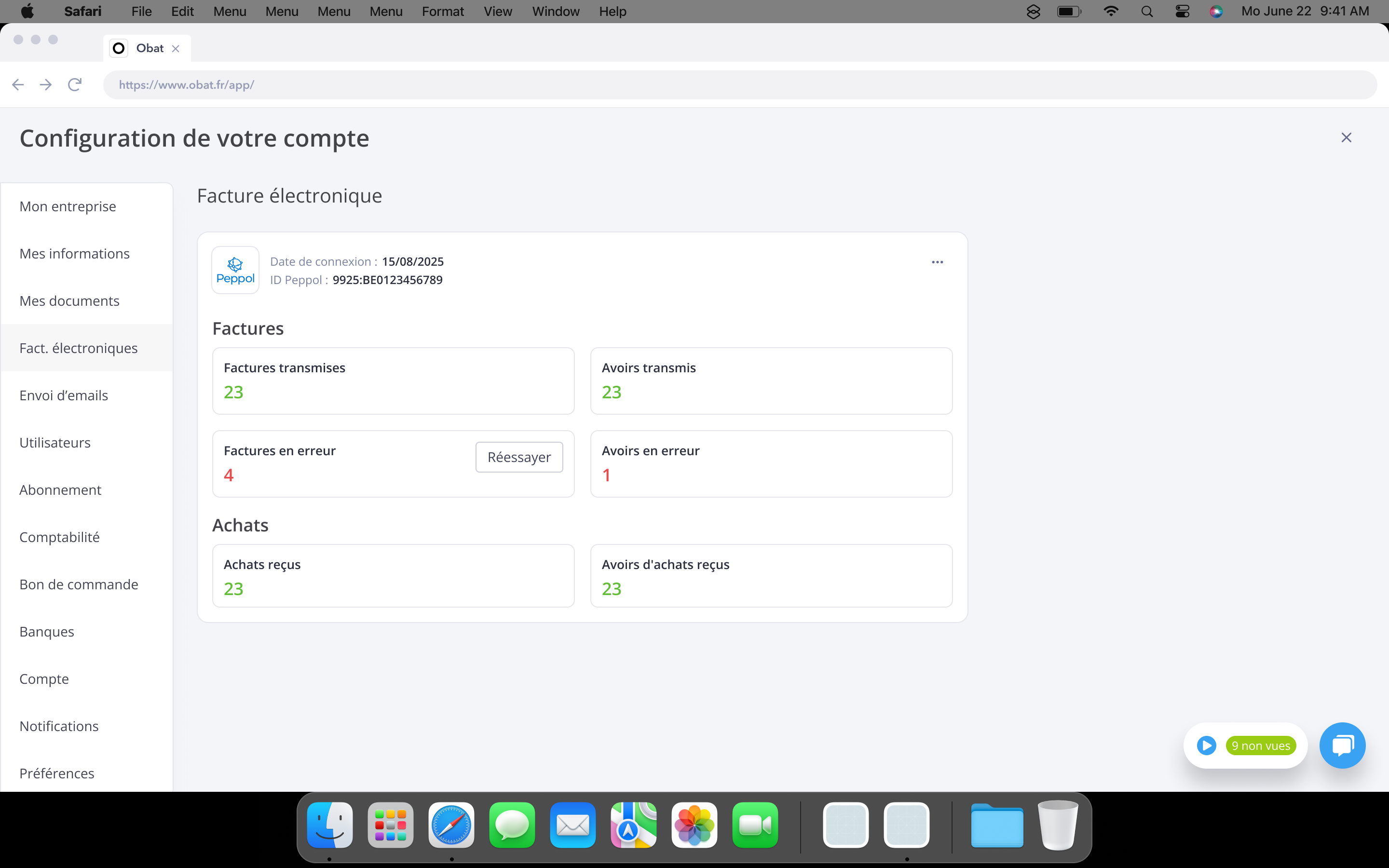
Task: Open Spotlight search in menu bar
Action: (1147, 12)
